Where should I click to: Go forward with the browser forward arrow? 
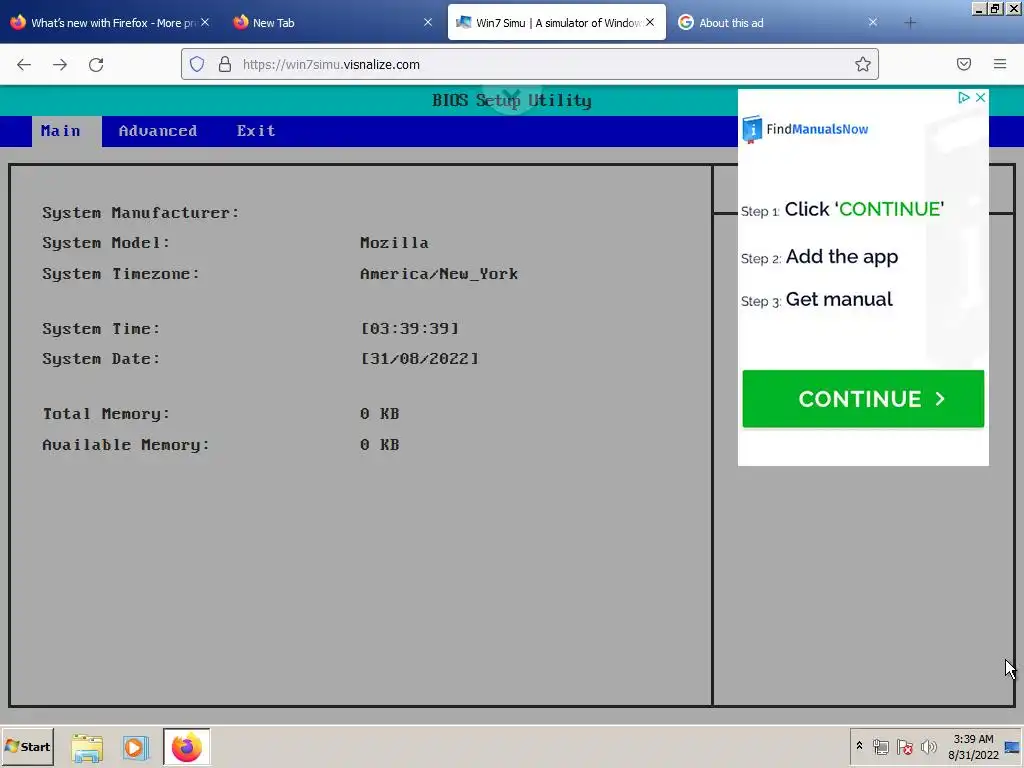[60, 65]
